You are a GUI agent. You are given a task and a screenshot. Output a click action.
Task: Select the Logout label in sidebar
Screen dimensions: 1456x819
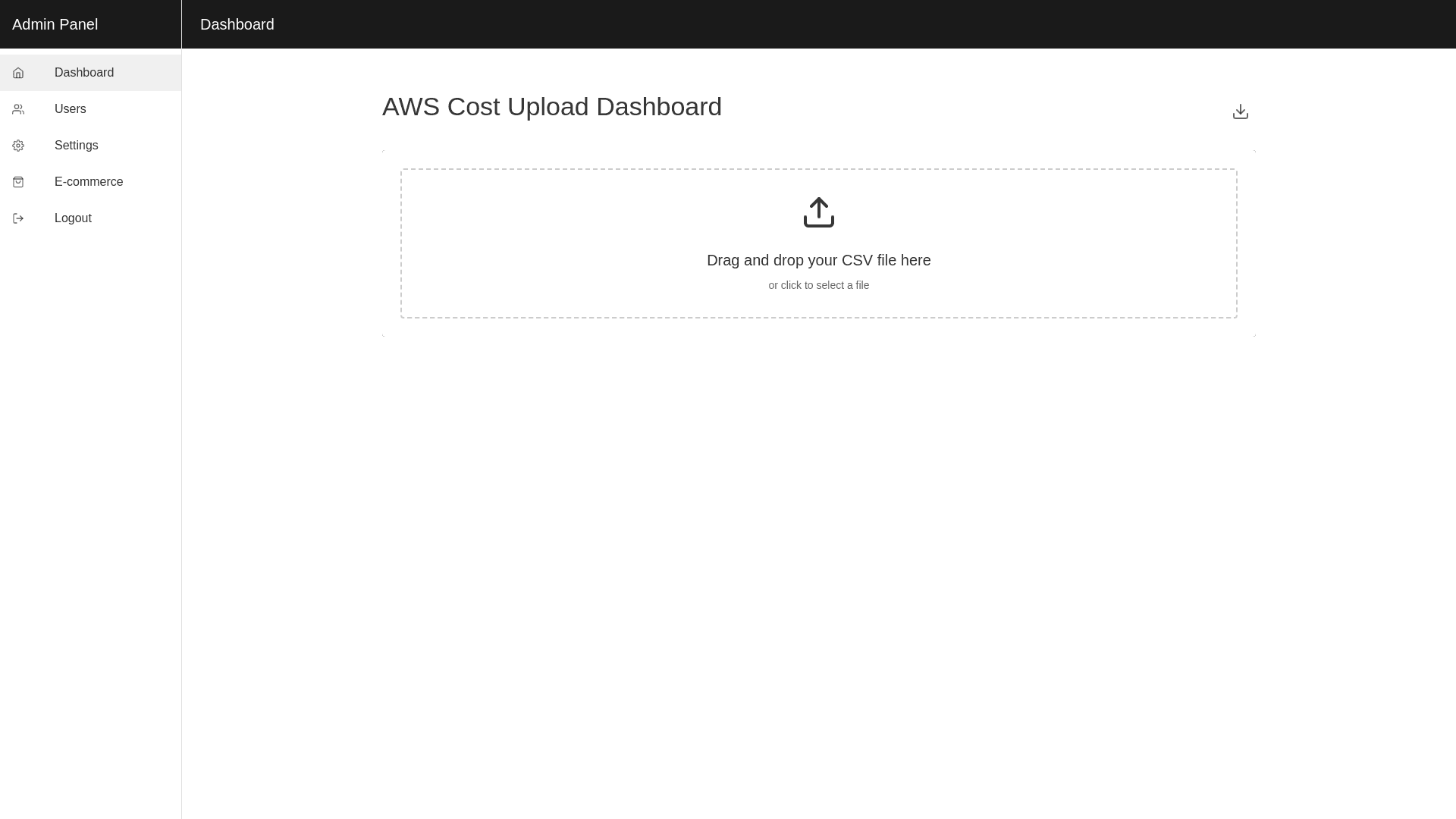73,218
